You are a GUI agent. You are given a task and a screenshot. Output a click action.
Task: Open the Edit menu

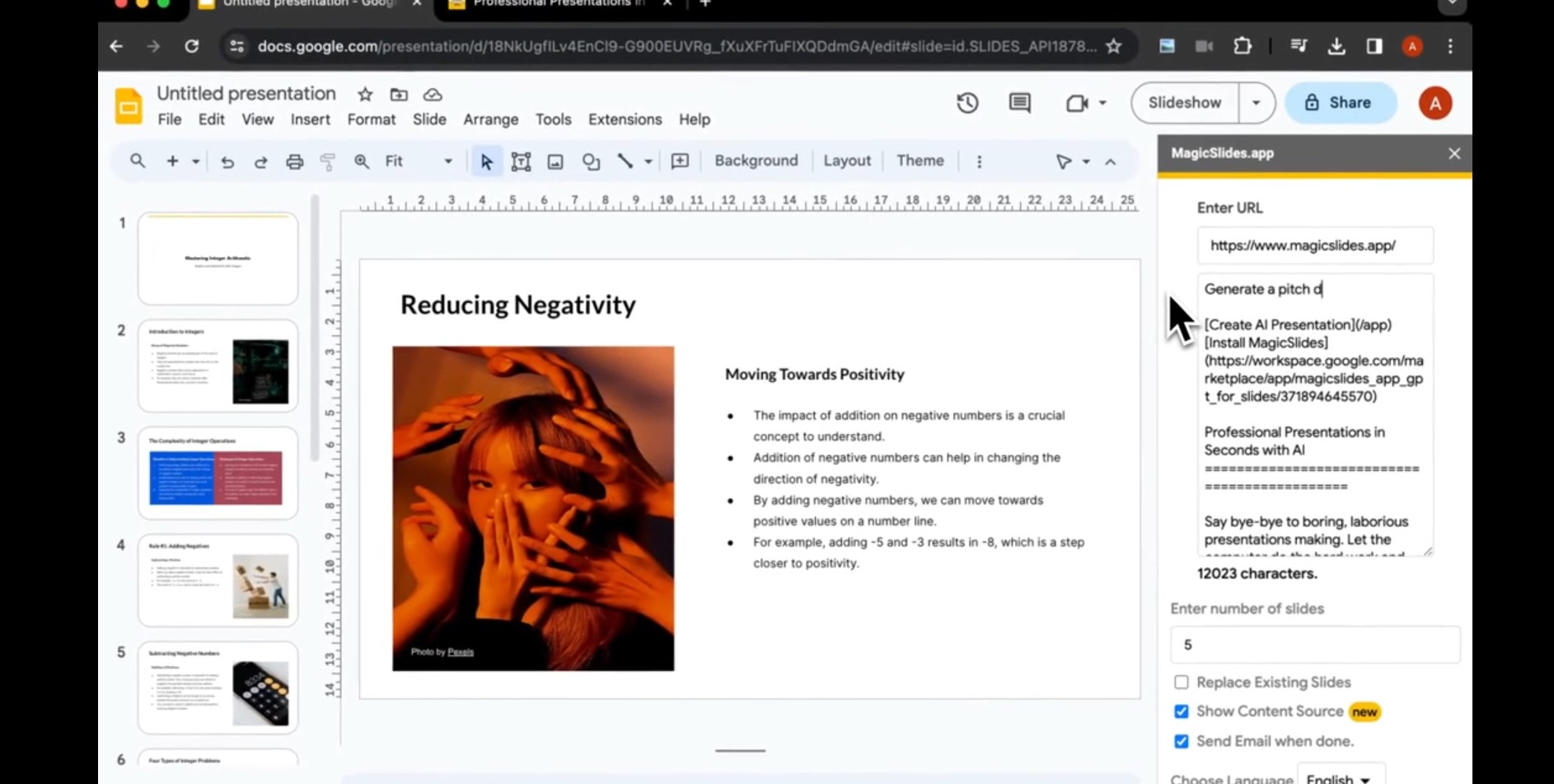click(x=212, y=119)
